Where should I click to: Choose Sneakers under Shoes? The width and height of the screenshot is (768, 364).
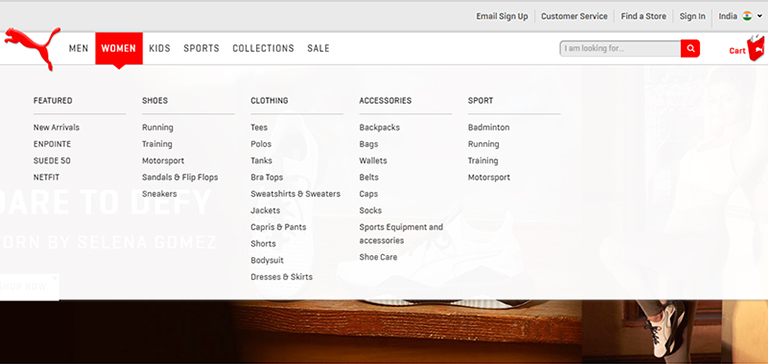point(160,194)
